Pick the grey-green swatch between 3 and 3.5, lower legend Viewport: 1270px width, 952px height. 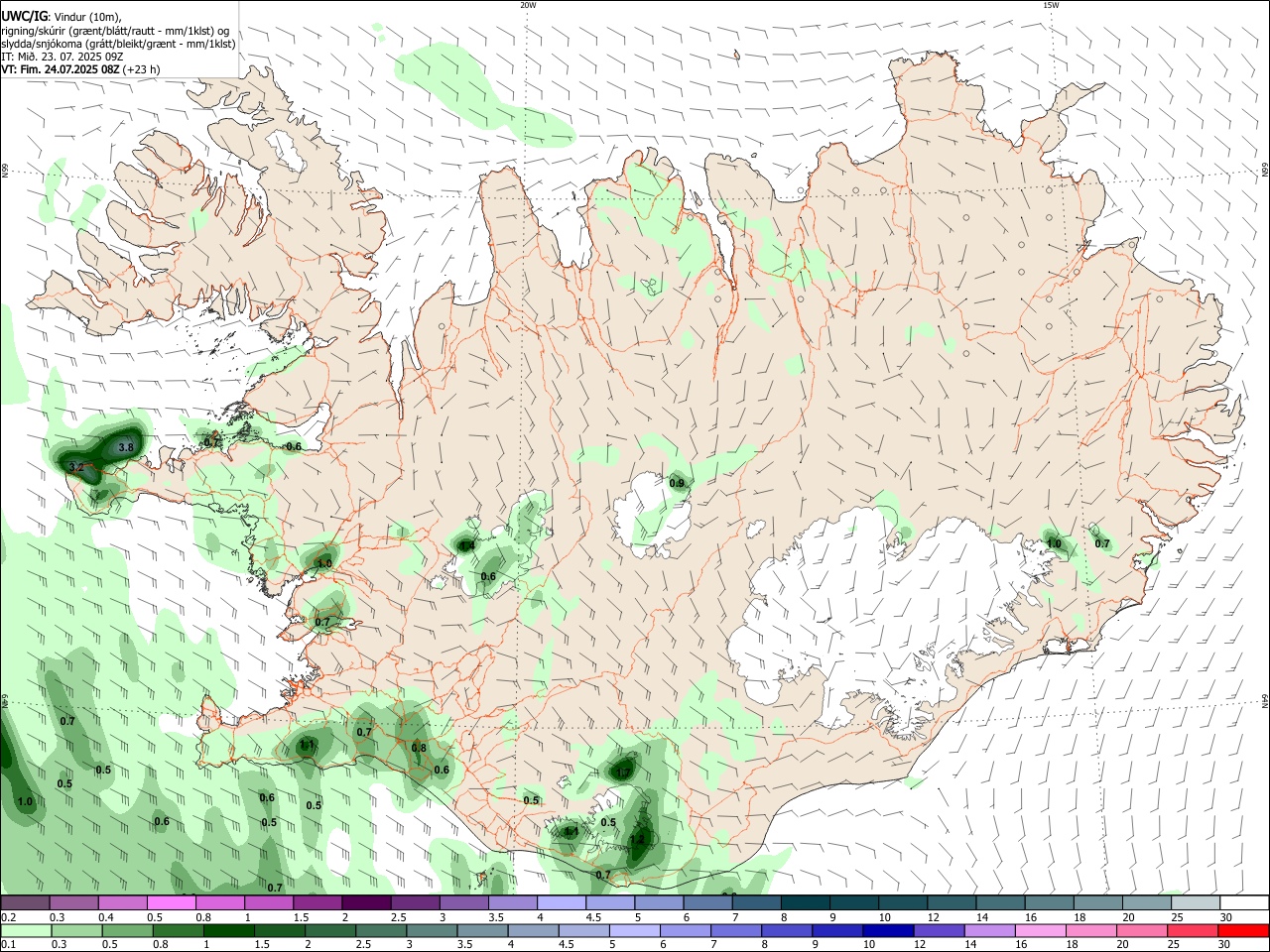[x=431, y=931]
